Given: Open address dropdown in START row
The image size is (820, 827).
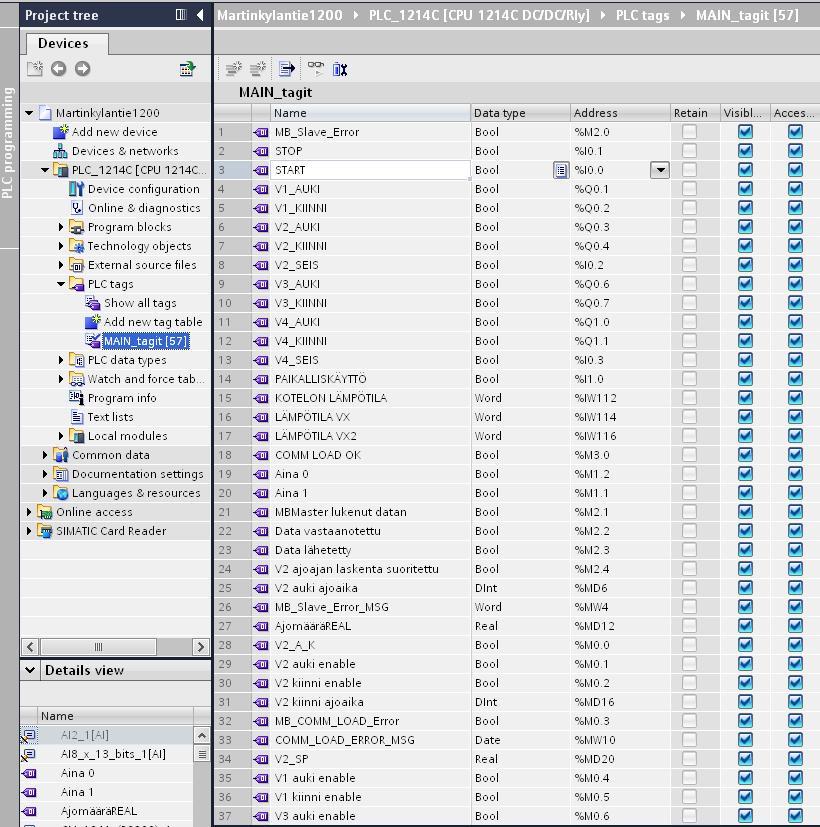Looking at the screenshot, I should coord(660,170).
